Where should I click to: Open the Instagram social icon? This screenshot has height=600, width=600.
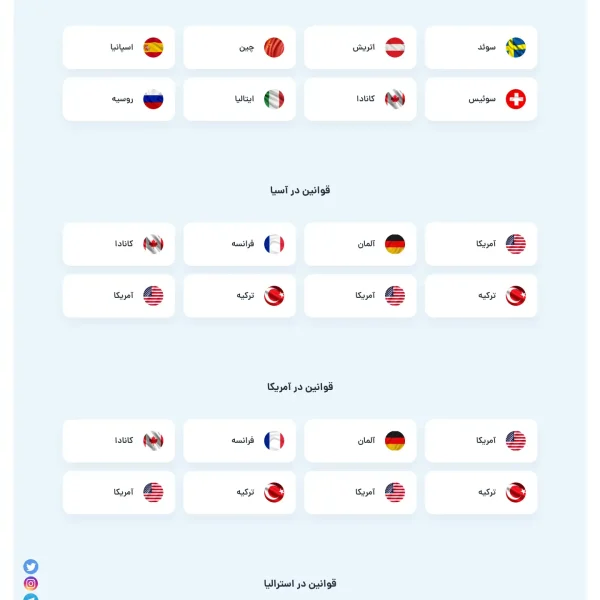31,584
